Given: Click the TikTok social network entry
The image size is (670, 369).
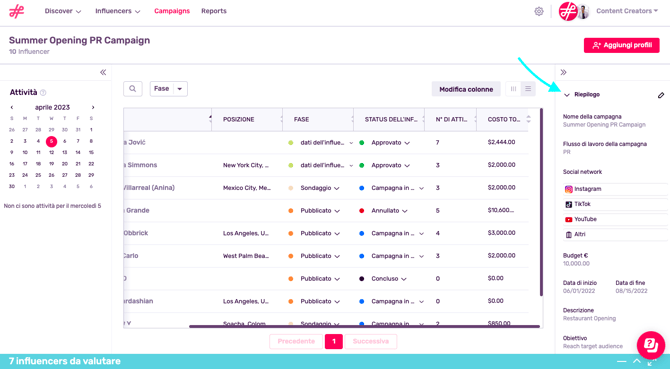Looking at the screenshot, I should click(x=615, y=204).
